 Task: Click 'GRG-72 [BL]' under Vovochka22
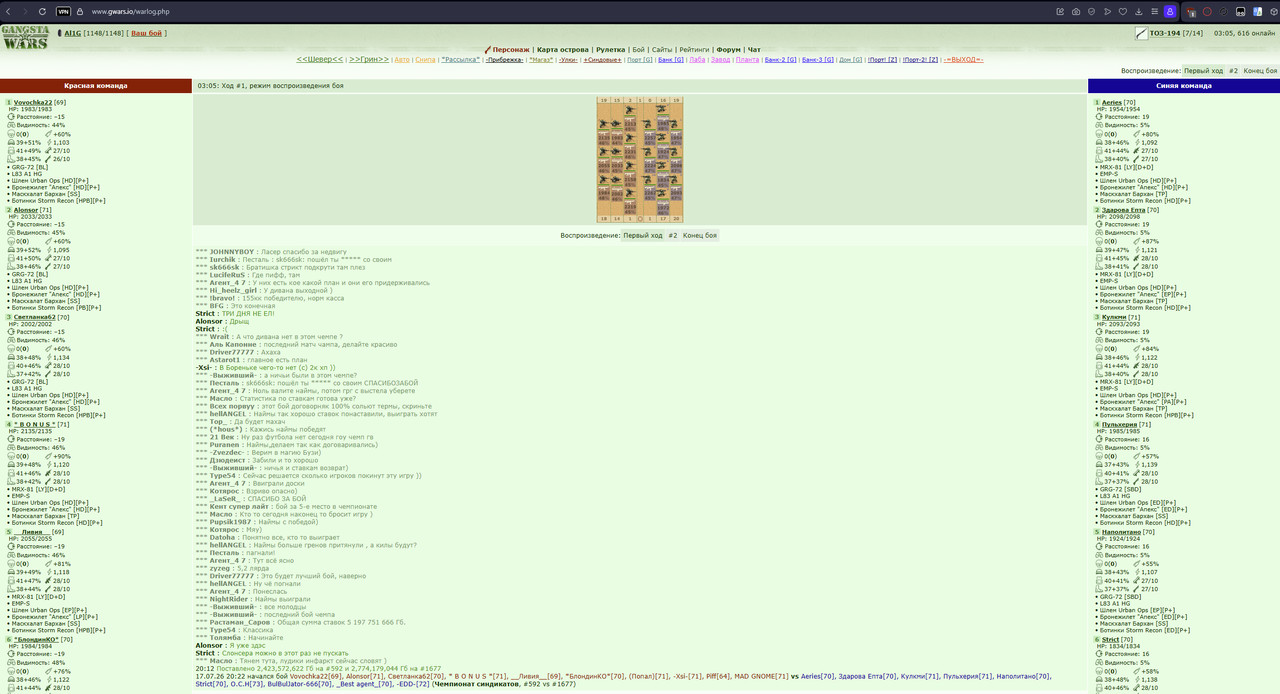tap(30, 167)
